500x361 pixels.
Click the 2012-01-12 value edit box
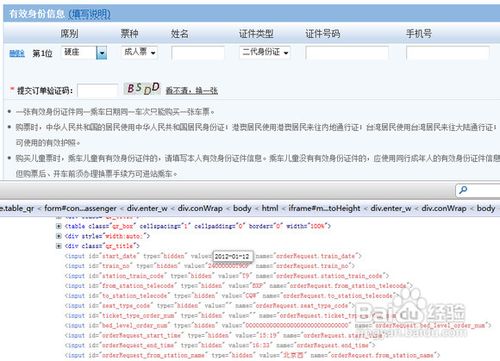tap(233, 256)
